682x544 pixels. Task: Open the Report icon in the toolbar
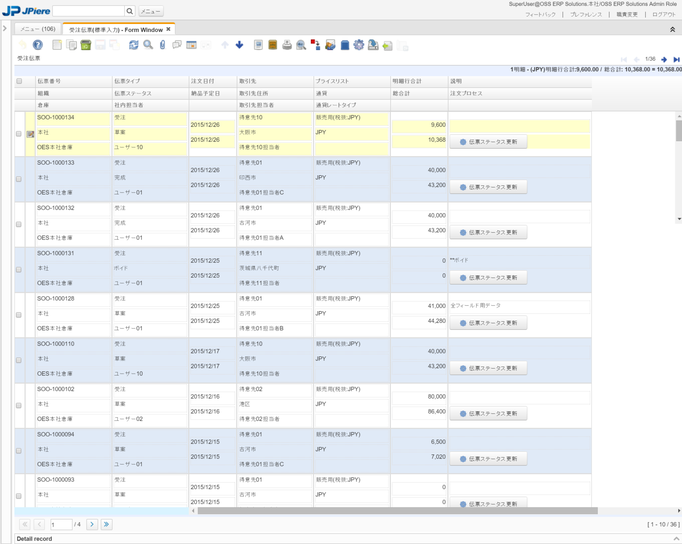click(x=258, y=45)
